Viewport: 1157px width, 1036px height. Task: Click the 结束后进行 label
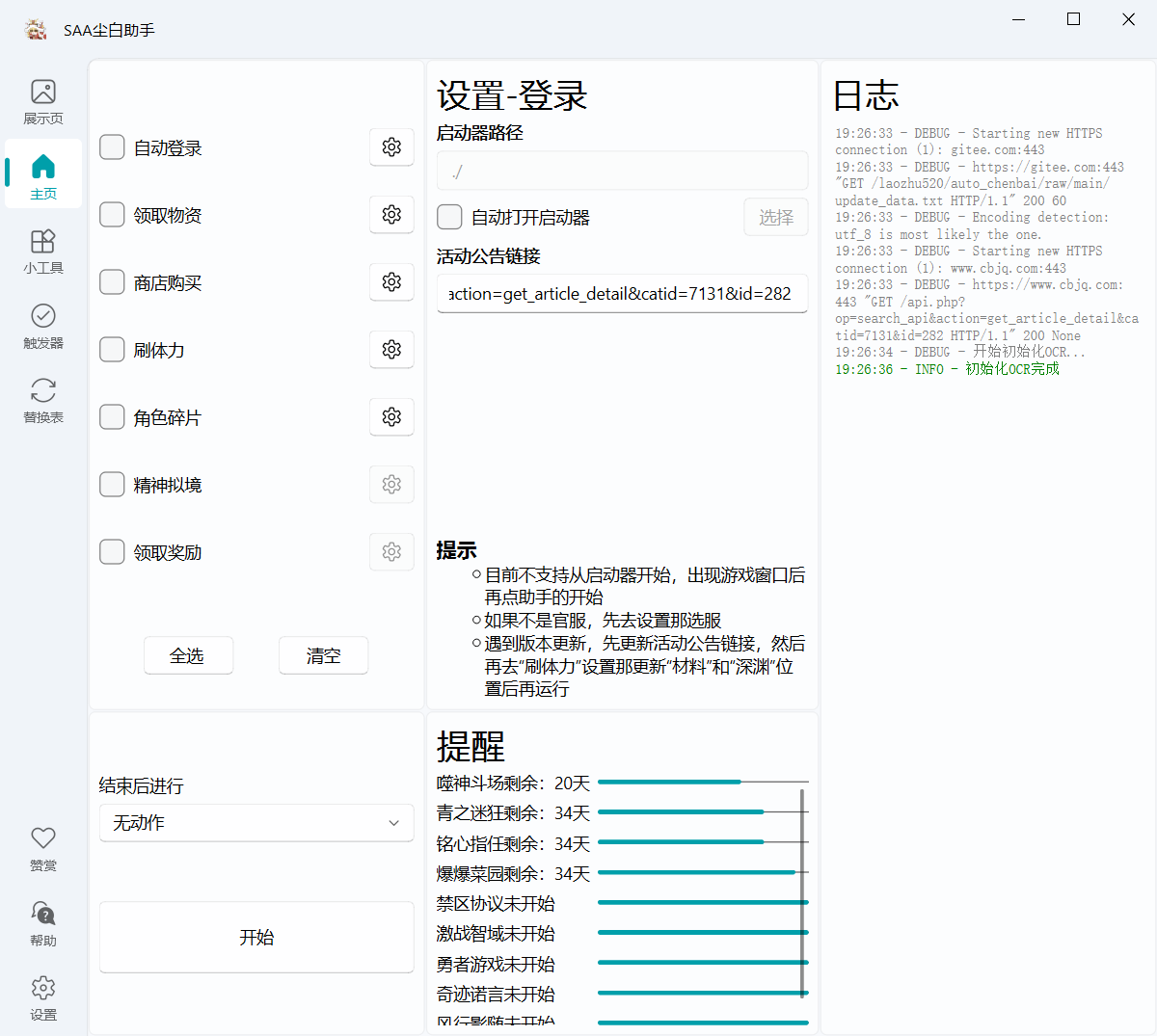141,786
